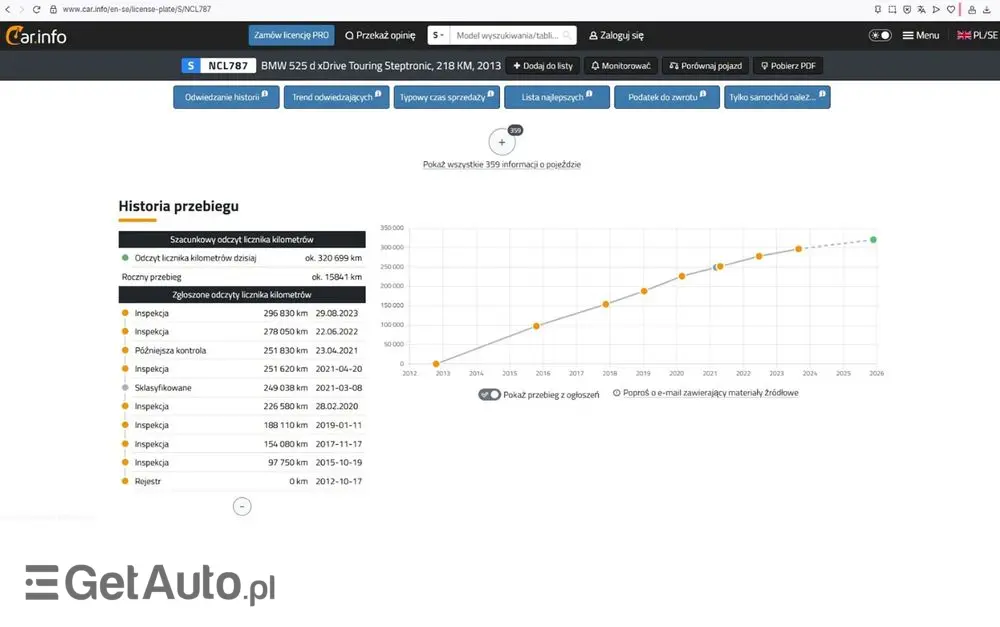The height and width of the screenshot is (627, 1000).
Task: Click the license plate search field
Action: [505, 35]
